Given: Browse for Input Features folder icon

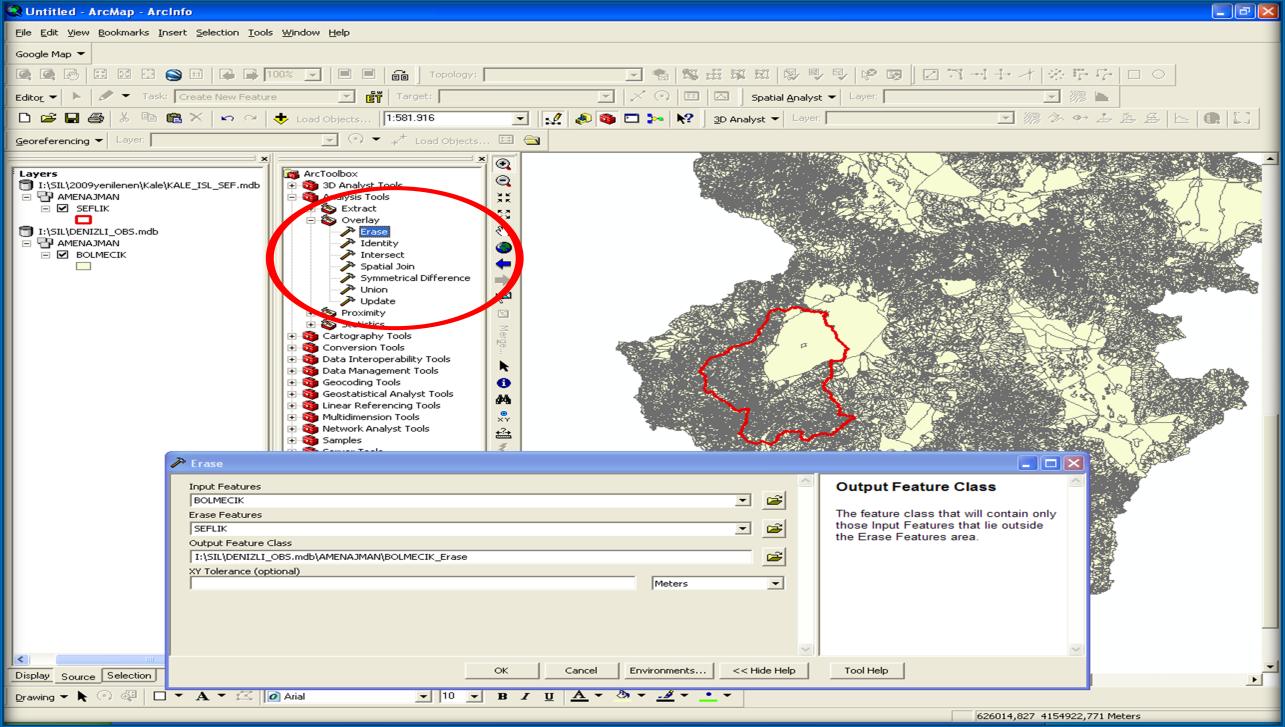Looking at the screenshot, I should pos(774,500).
